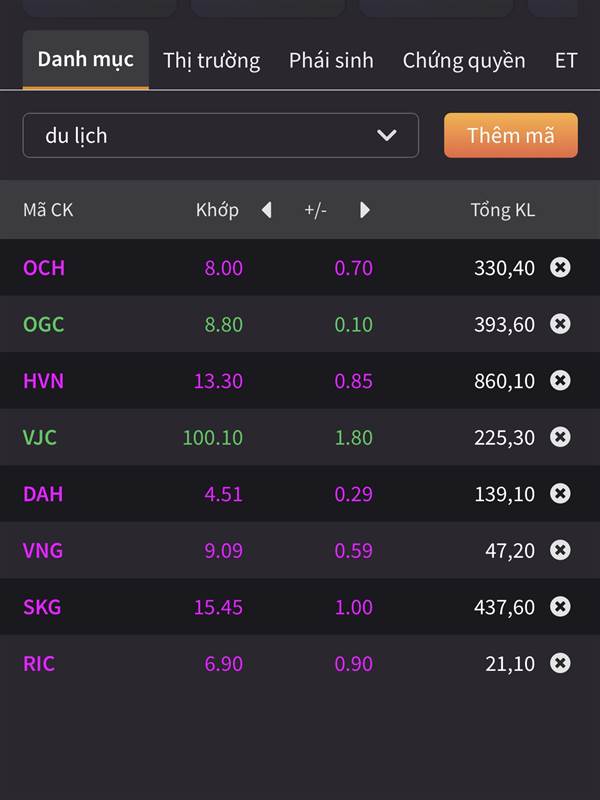Image resolution: width=600 pixels, height=800 pixels.
Task: Remove OGC using its X icon
Action: click(x=560, y=323)
